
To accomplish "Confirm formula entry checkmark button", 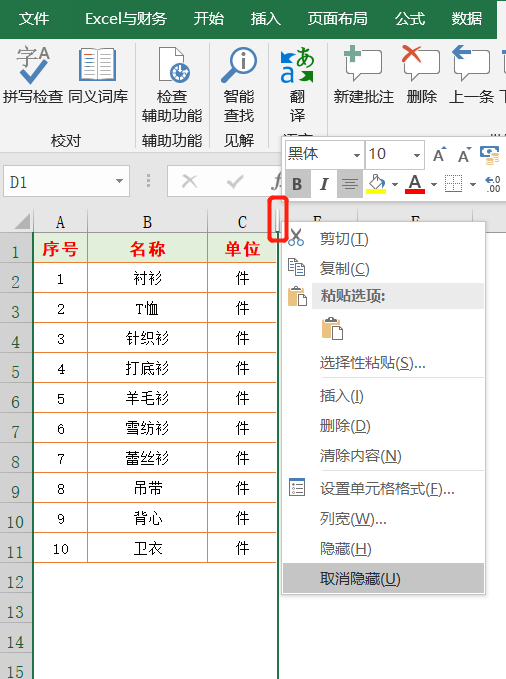I will click(x=235, y=181).
